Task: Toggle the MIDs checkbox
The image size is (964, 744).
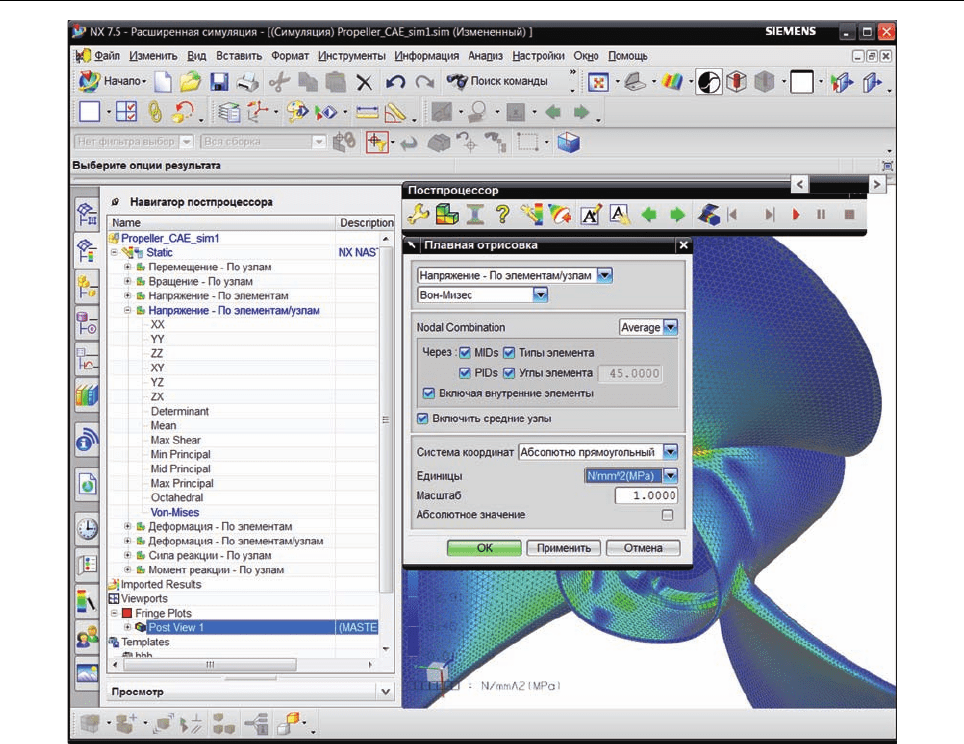Action: [465, 353]
